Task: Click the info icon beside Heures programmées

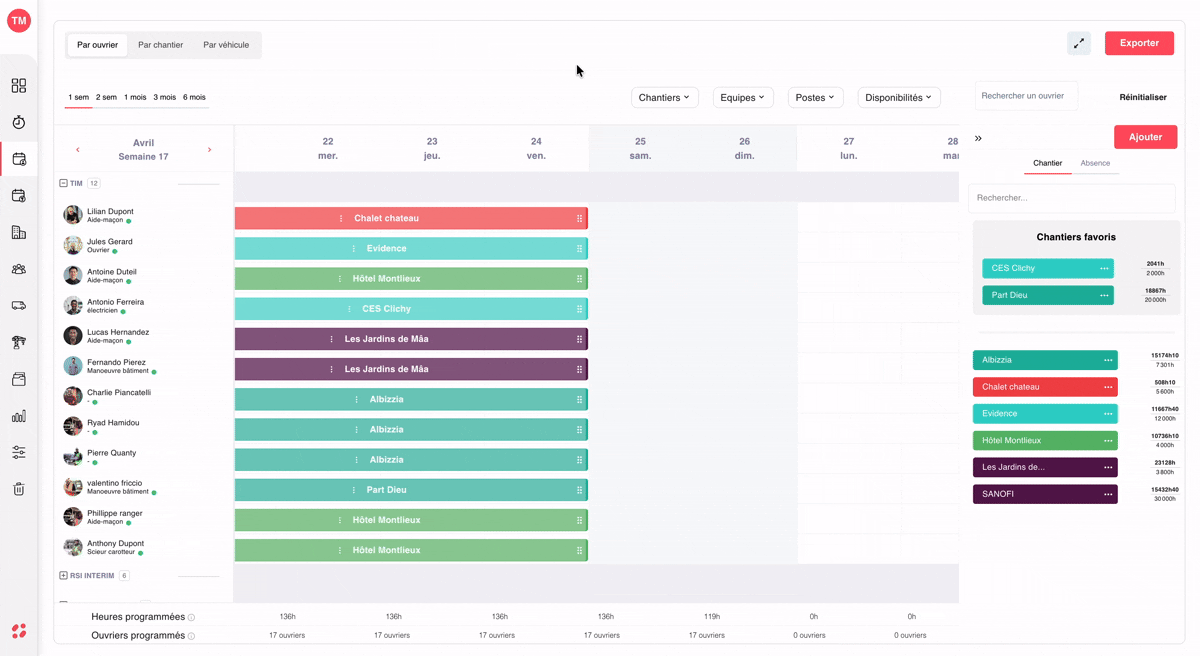Action: click(x=192, y=618)
